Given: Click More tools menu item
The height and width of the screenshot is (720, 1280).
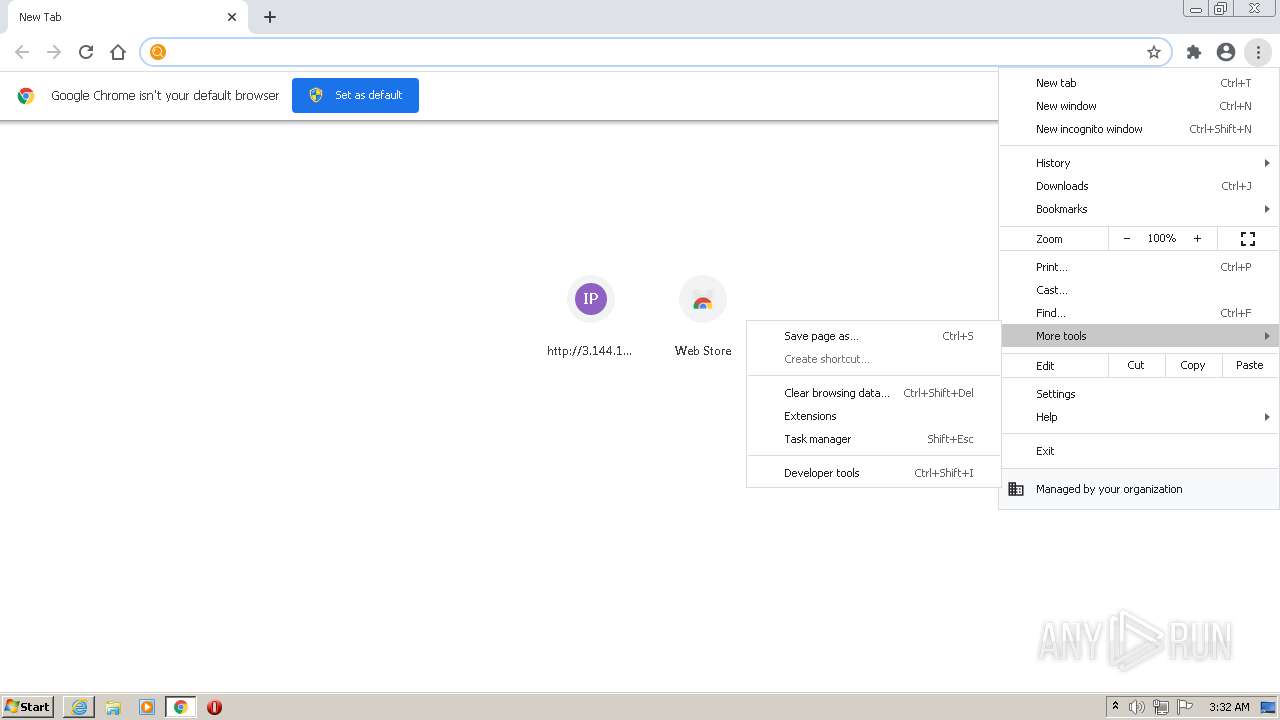Looking at the screenshot, I should tap(1139, 336).
